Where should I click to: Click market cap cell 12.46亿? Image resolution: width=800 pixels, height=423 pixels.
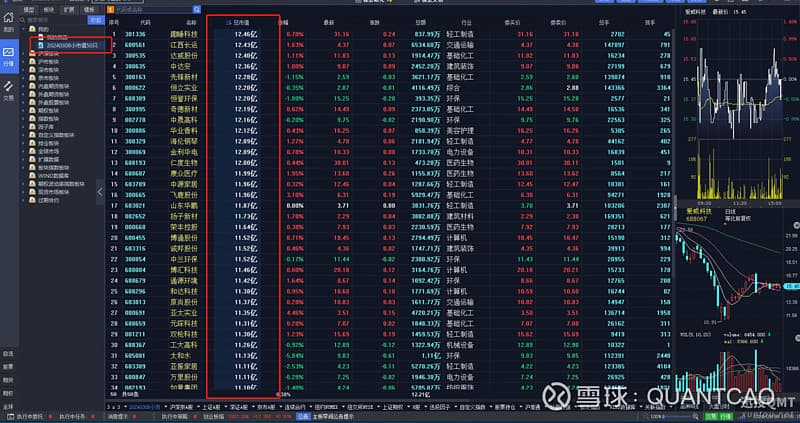[246, 34]
